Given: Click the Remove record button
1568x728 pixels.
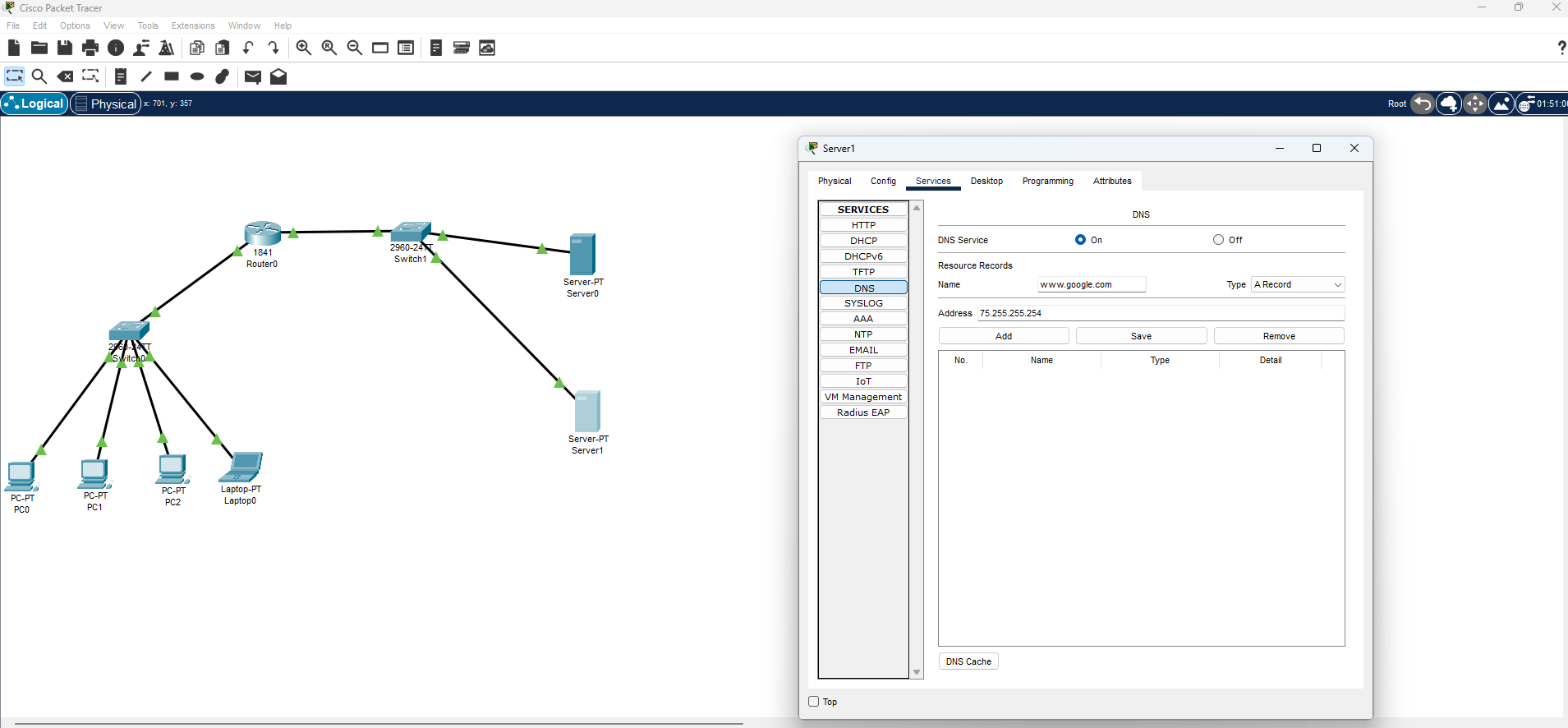Looking at the screenshot, I should point(1279,336).
